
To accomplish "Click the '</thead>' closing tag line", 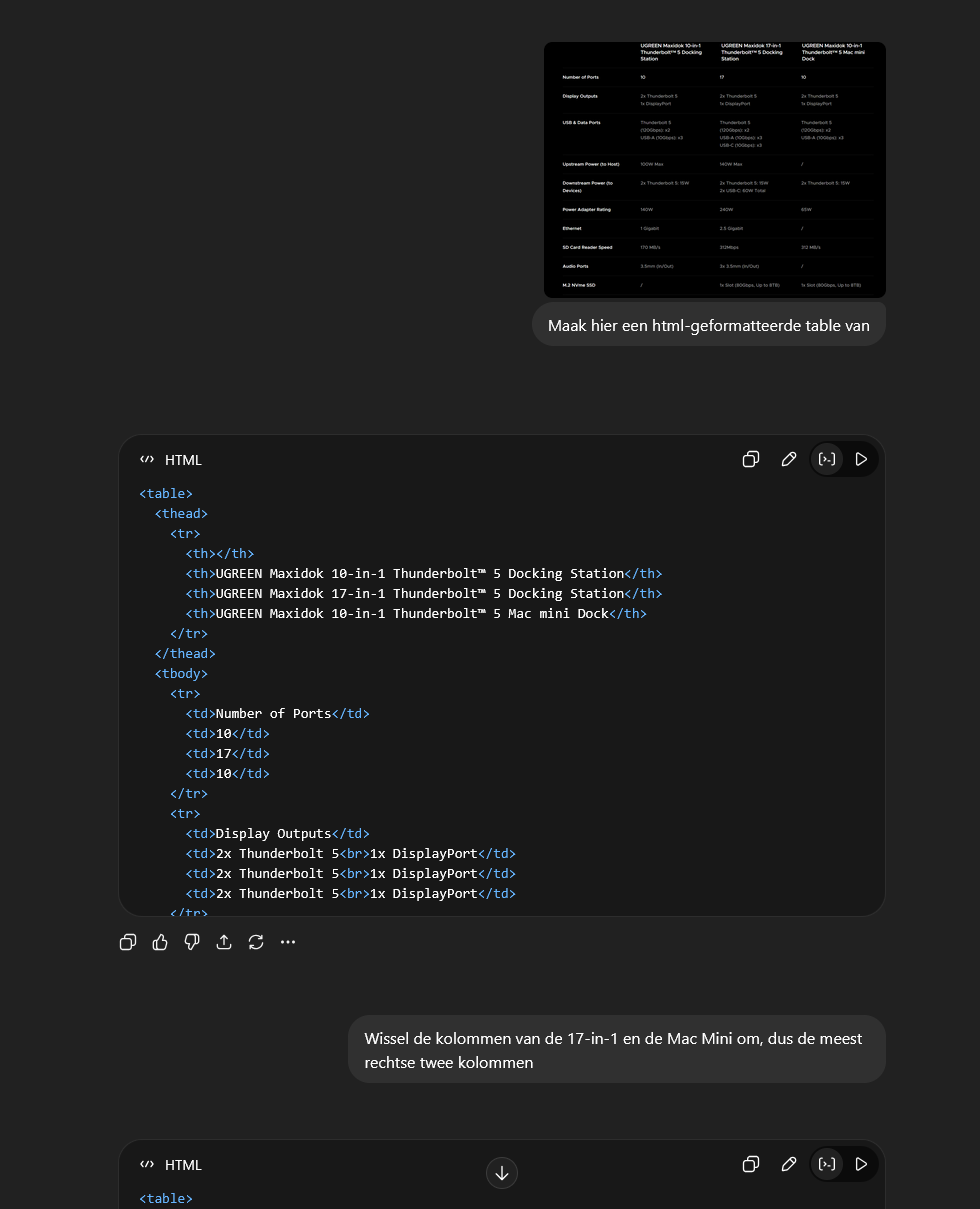I will pyautogui.click(x=185, y=653).
